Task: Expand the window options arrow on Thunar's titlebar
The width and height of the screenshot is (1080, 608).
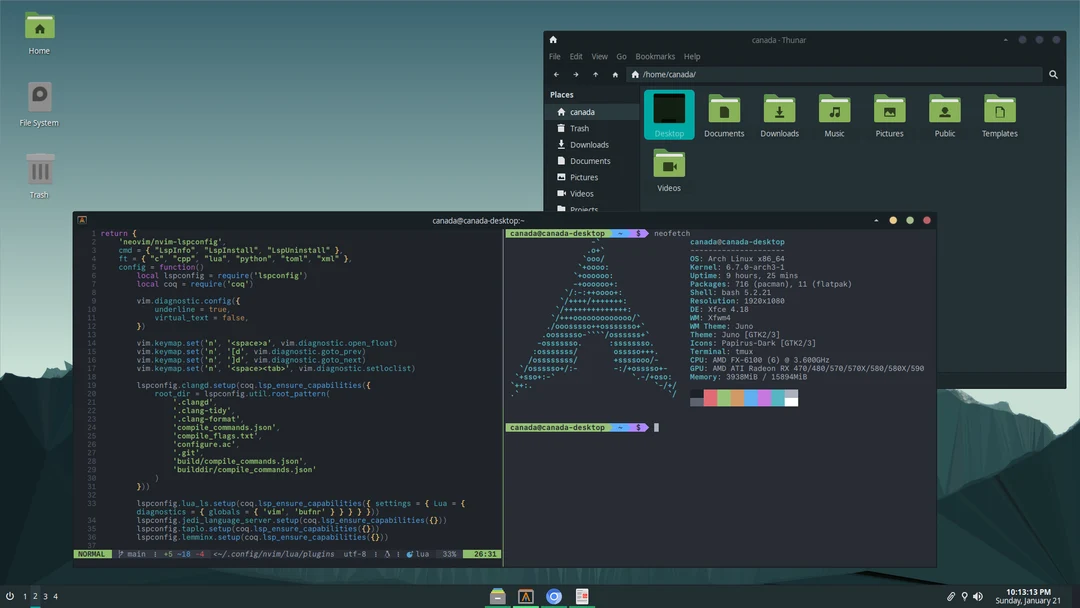Action: tap(1005, 39)
